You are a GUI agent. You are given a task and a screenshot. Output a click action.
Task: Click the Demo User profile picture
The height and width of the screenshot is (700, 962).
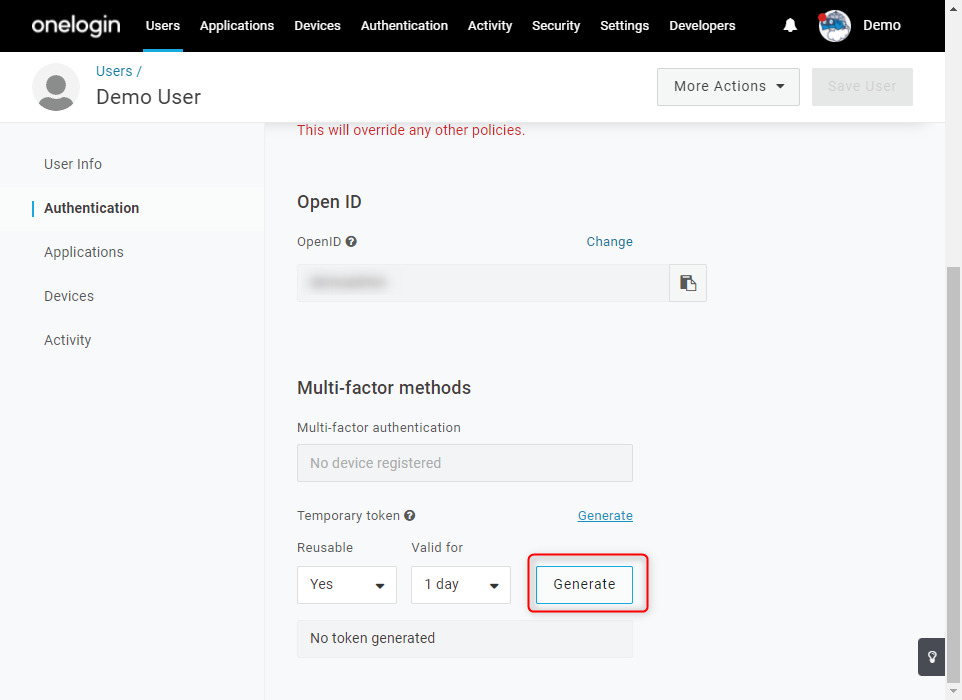(x=56, y=87)
